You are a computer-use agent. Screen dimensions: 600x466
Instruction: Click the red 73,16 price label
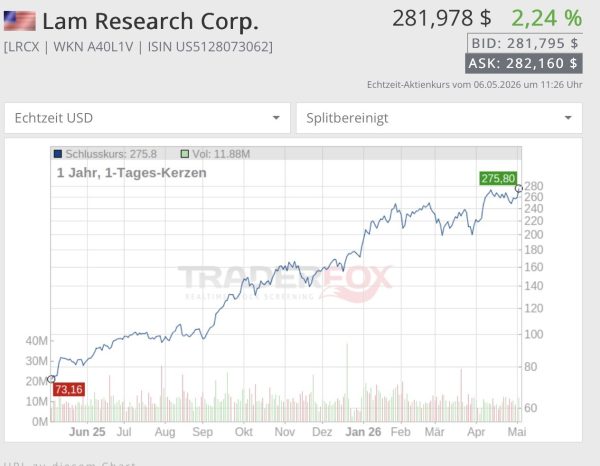click(x=69, y=389)
